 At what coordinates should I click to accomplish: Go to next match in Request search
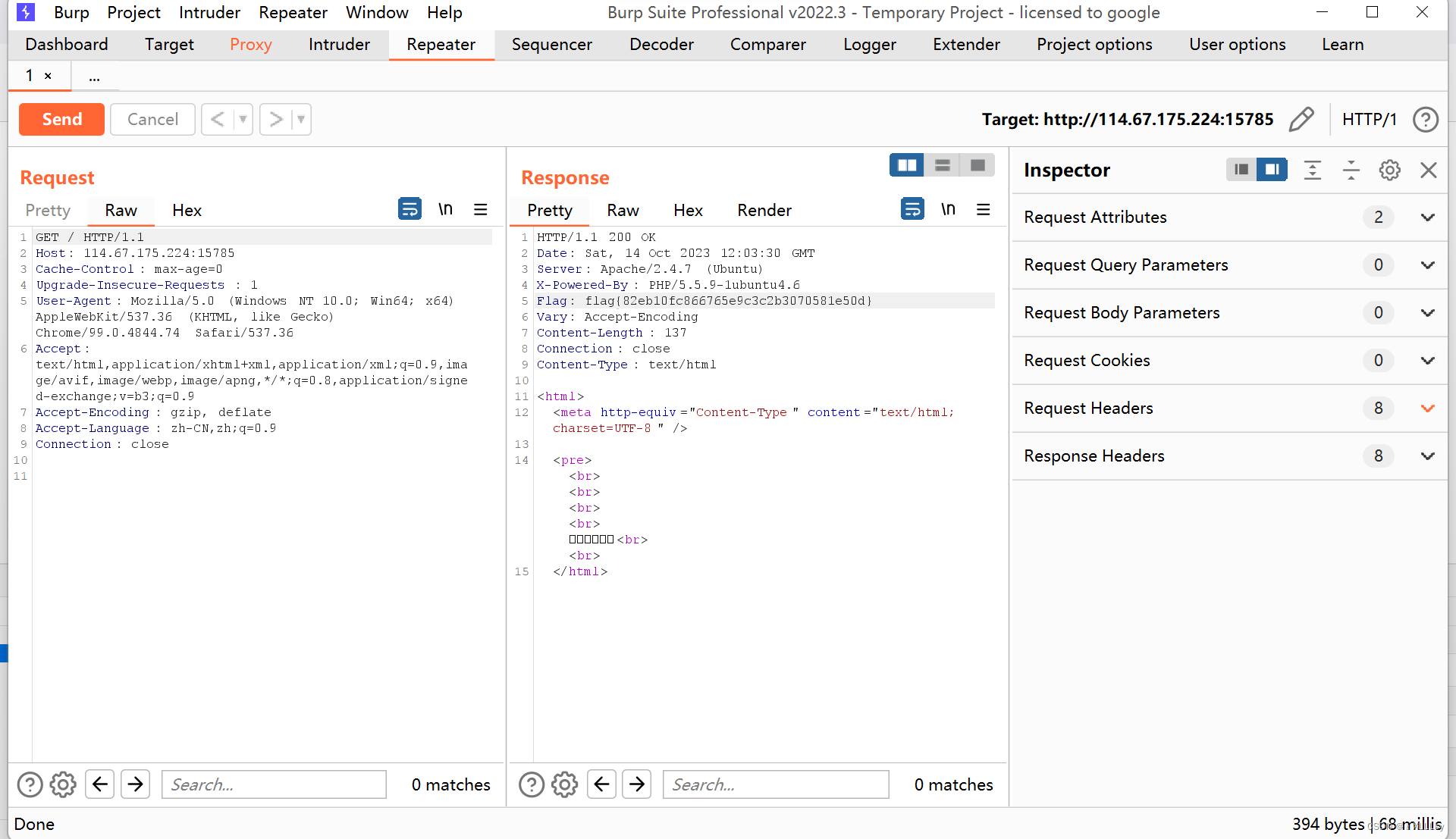[x=136, y=784]
